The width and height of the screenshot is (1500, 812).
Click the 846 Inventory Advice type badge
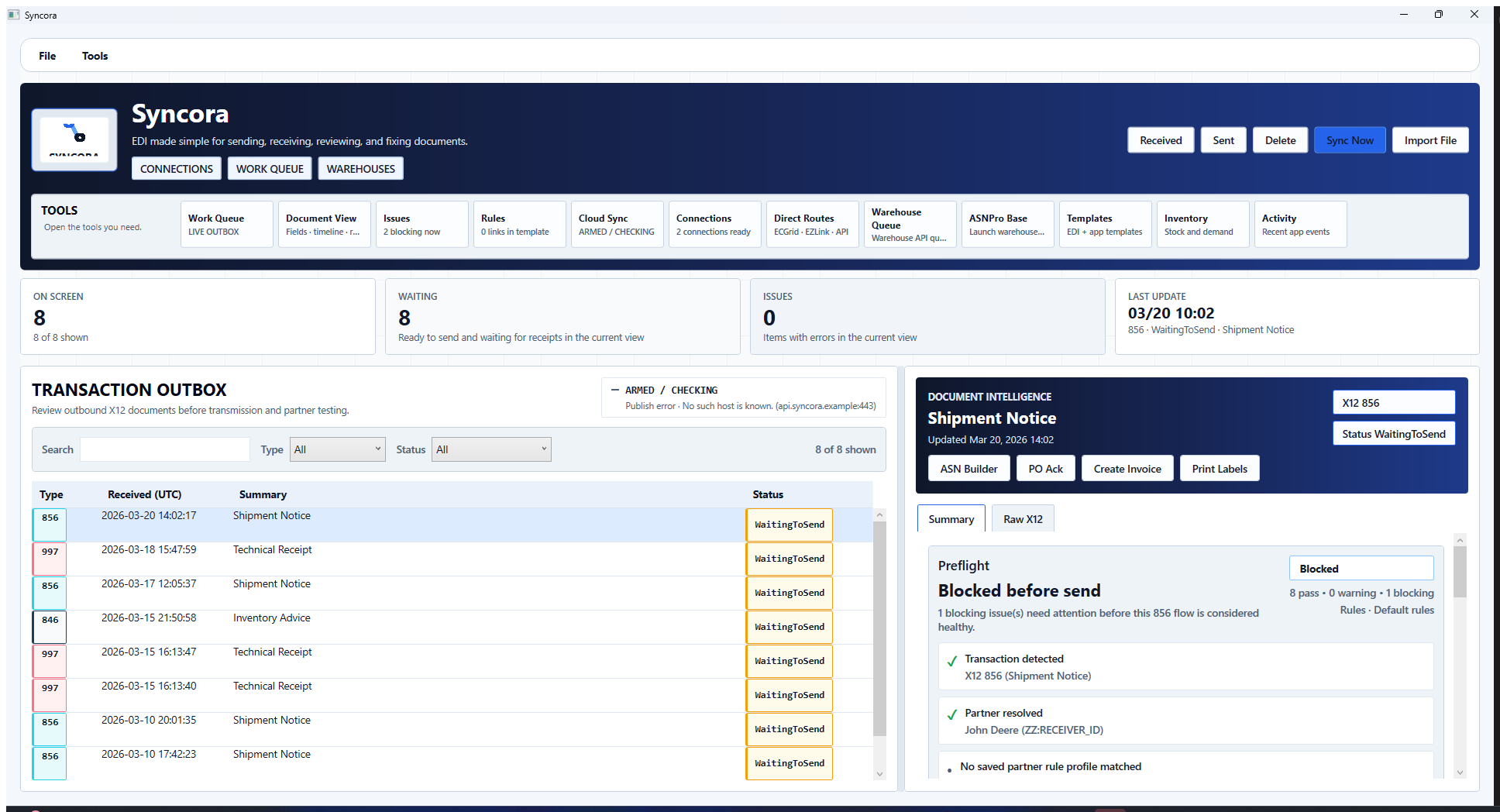point(49,627)
